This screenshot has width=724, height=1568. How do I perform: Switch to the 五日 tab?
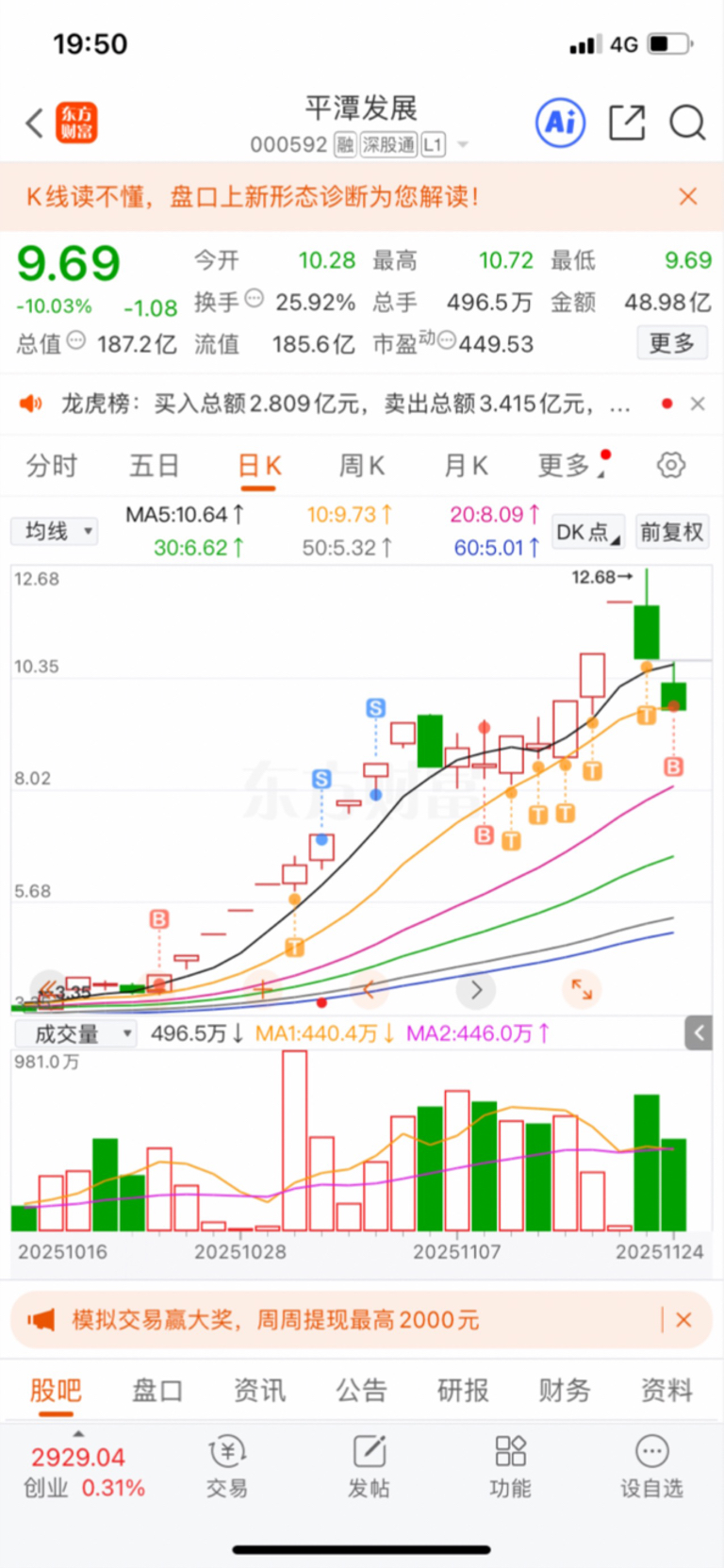155,465
